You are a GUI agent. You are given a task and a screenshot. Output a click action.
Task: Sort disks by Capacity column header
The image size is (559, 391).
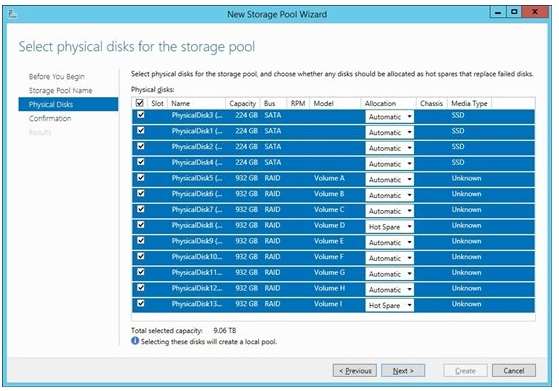coord(242,103)
